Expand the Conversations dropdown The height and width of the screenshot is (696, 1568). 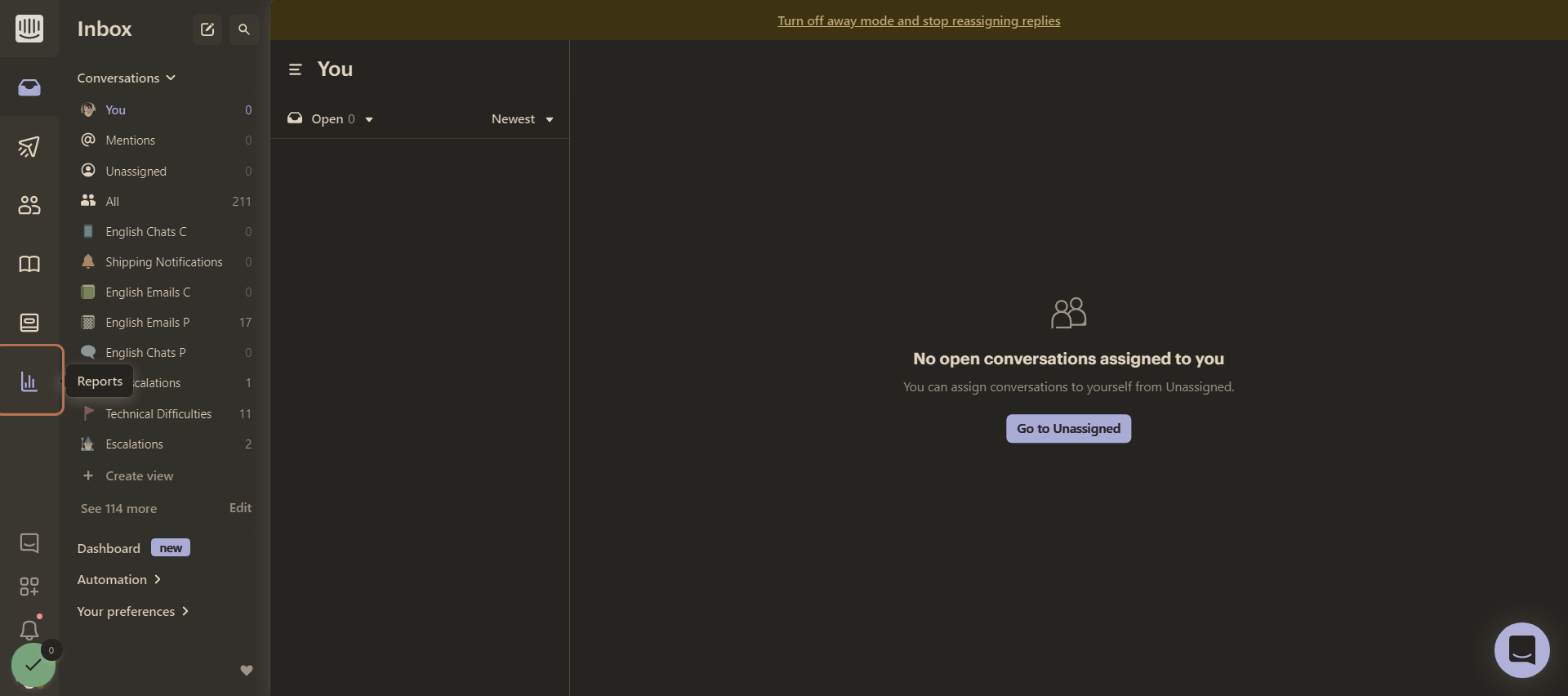[x=127, y=78]
